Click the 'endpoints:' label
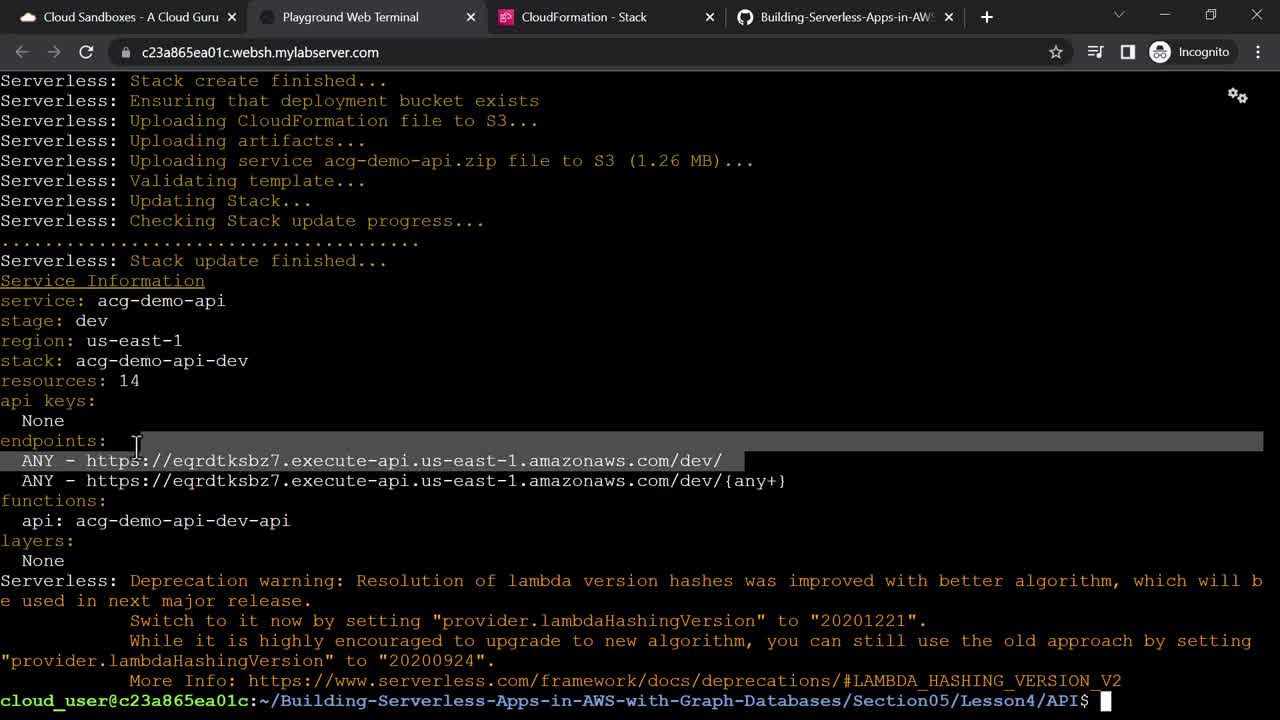This screenshot has width=1280, height=720. tap(53, 441)
